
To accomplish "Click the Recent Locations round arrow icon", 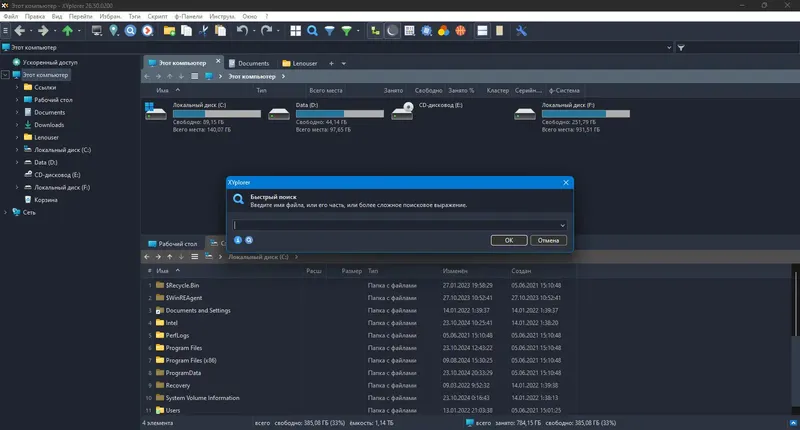I will 148,31.
